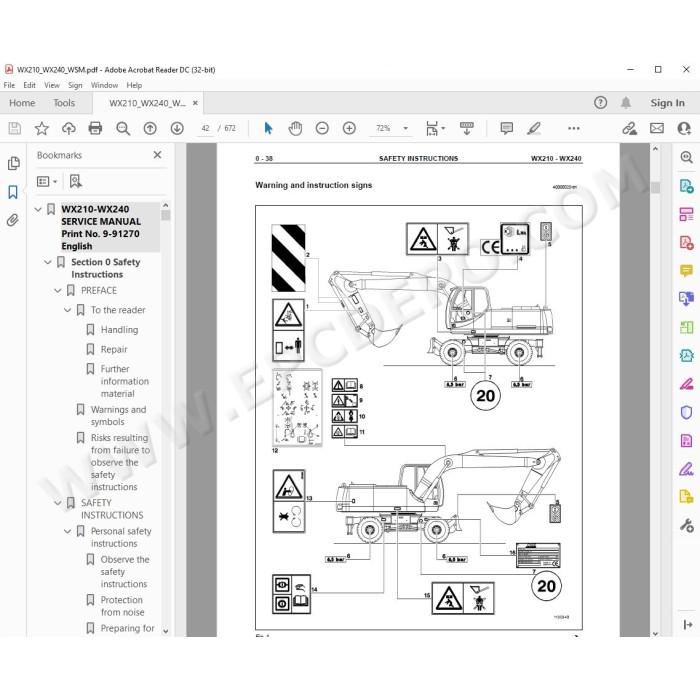700x700 pixels.
Task: Click the Protect shield tool icon
Action: coord(687,412)
